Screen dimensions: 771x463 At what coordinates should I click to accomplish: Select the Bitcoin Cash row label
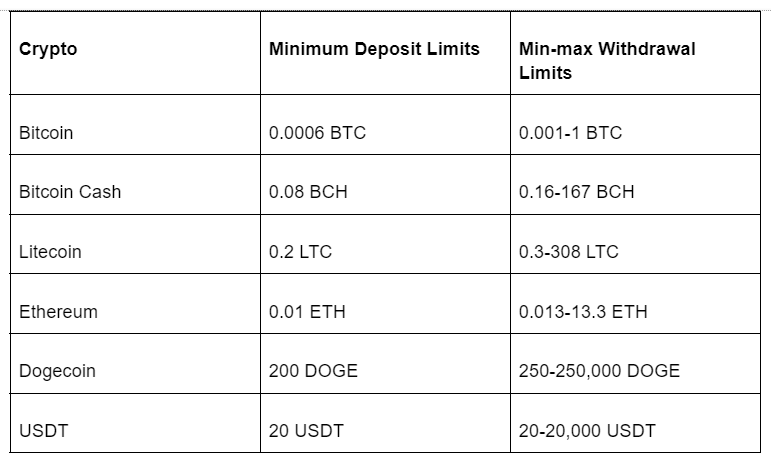pos(70,192)
